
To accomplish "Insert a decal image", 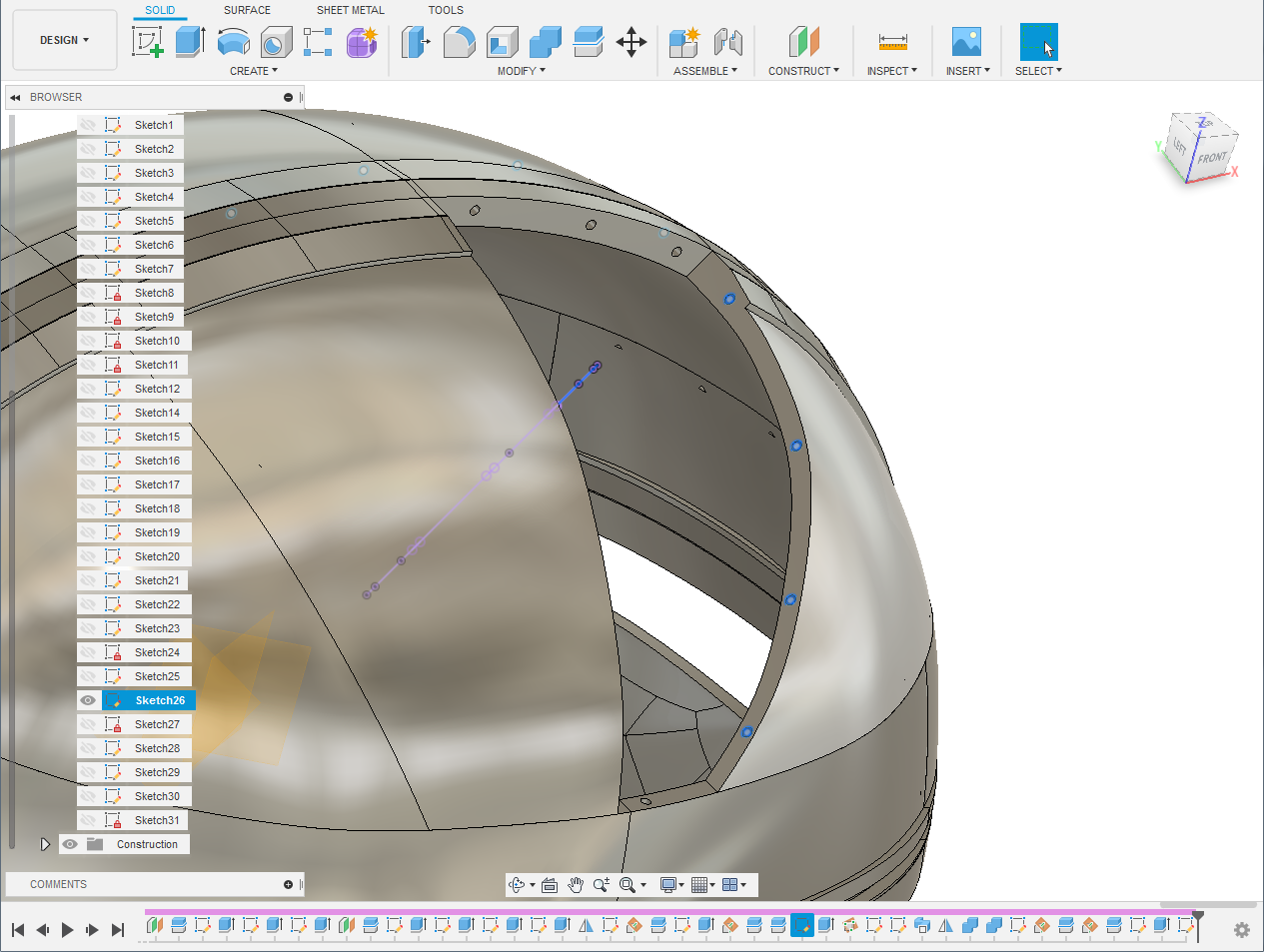I will point(966,42).
